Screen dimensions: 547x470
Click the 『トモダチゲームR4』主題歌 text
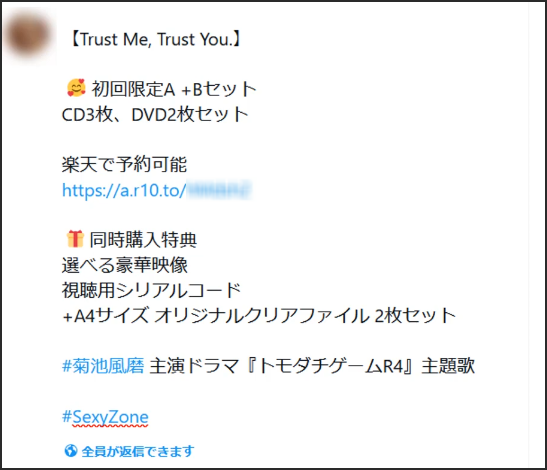(361, 366)
